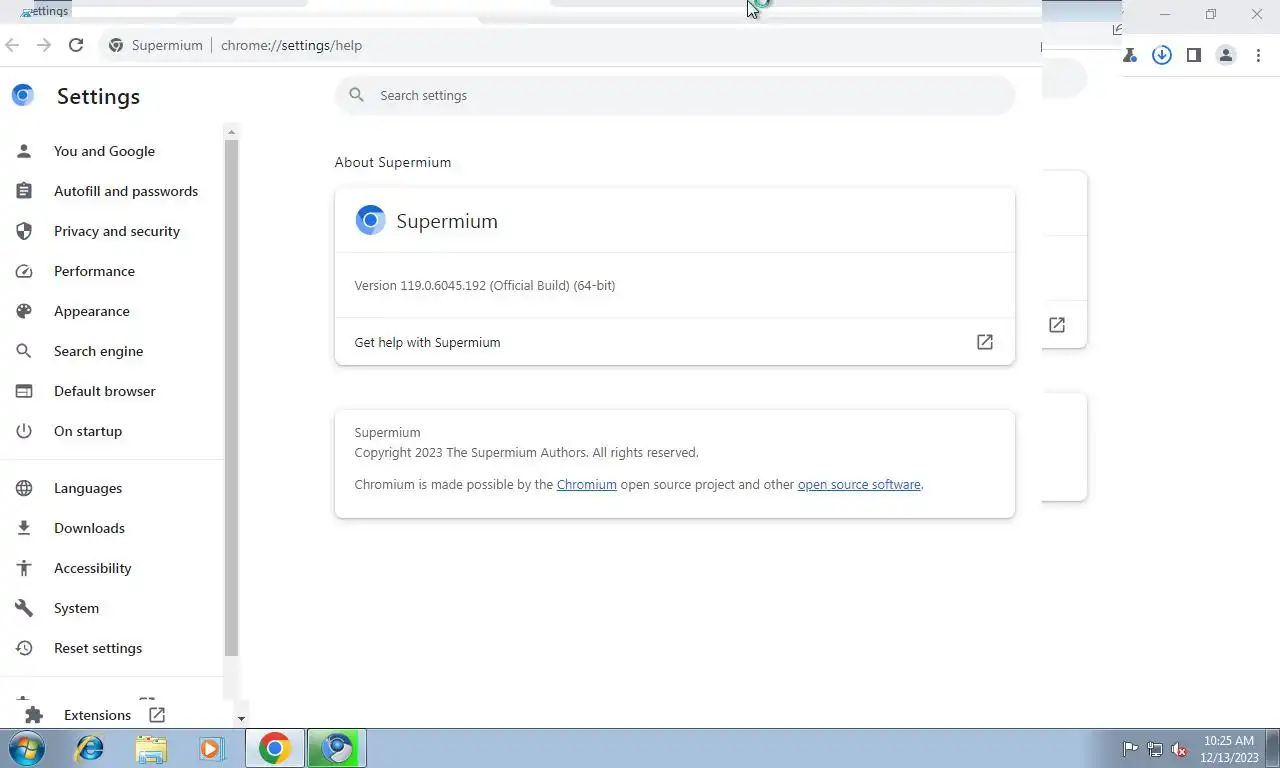Click the sidebar vertical scrollbar thumb
Screen dimensions: 1280x768
coord(232,398)
